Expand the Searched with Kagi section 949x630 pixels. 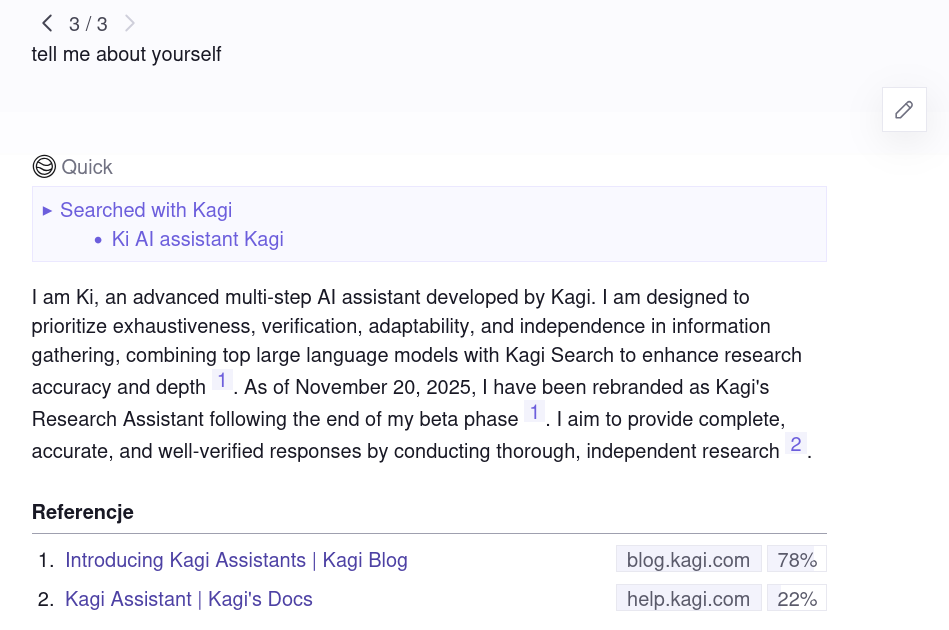146,210
